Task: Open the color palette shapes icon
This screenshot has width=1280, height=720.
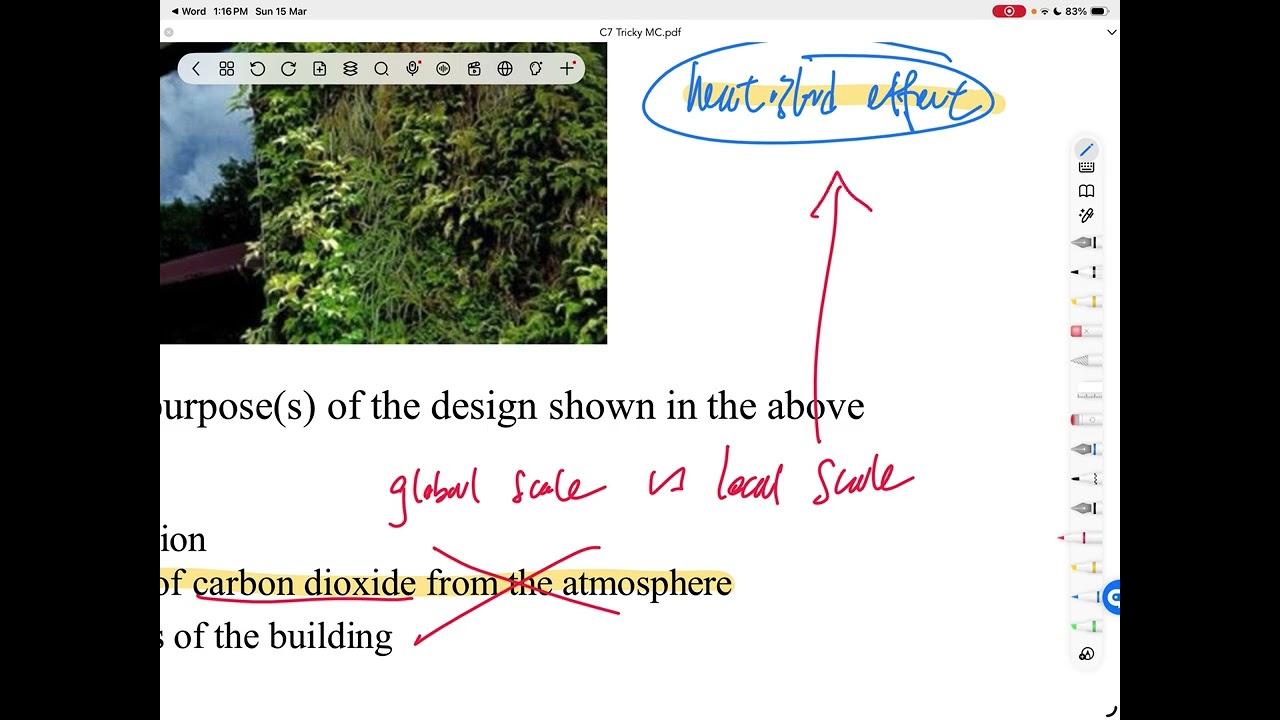Action: coord(1086,654)
